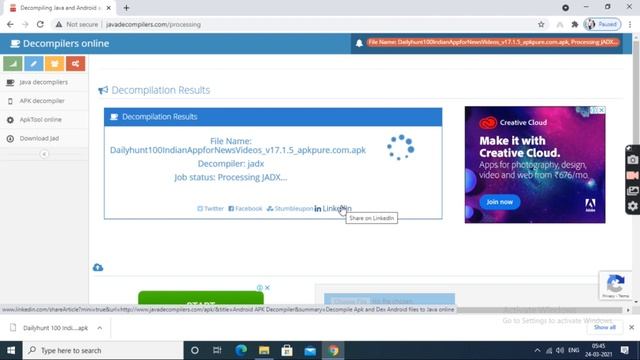Click Show all downloads
Screen dimensions: 640x360
(x=604, y=327)
